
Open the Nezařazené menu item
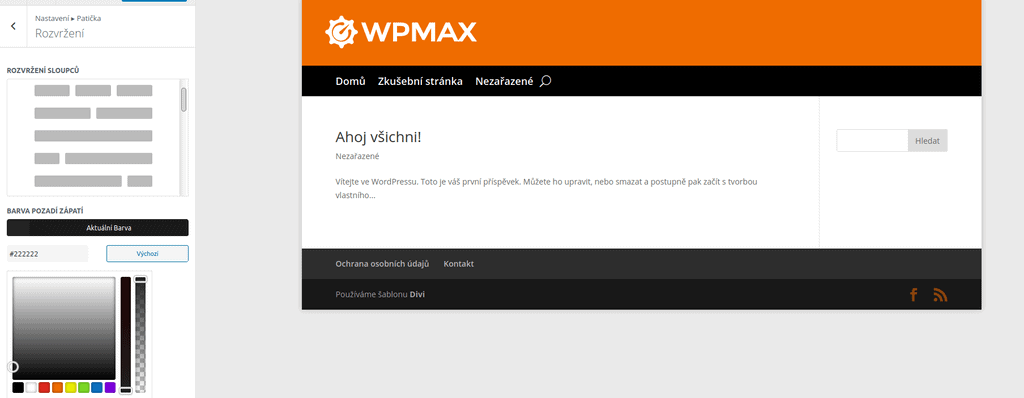point(504,81)
